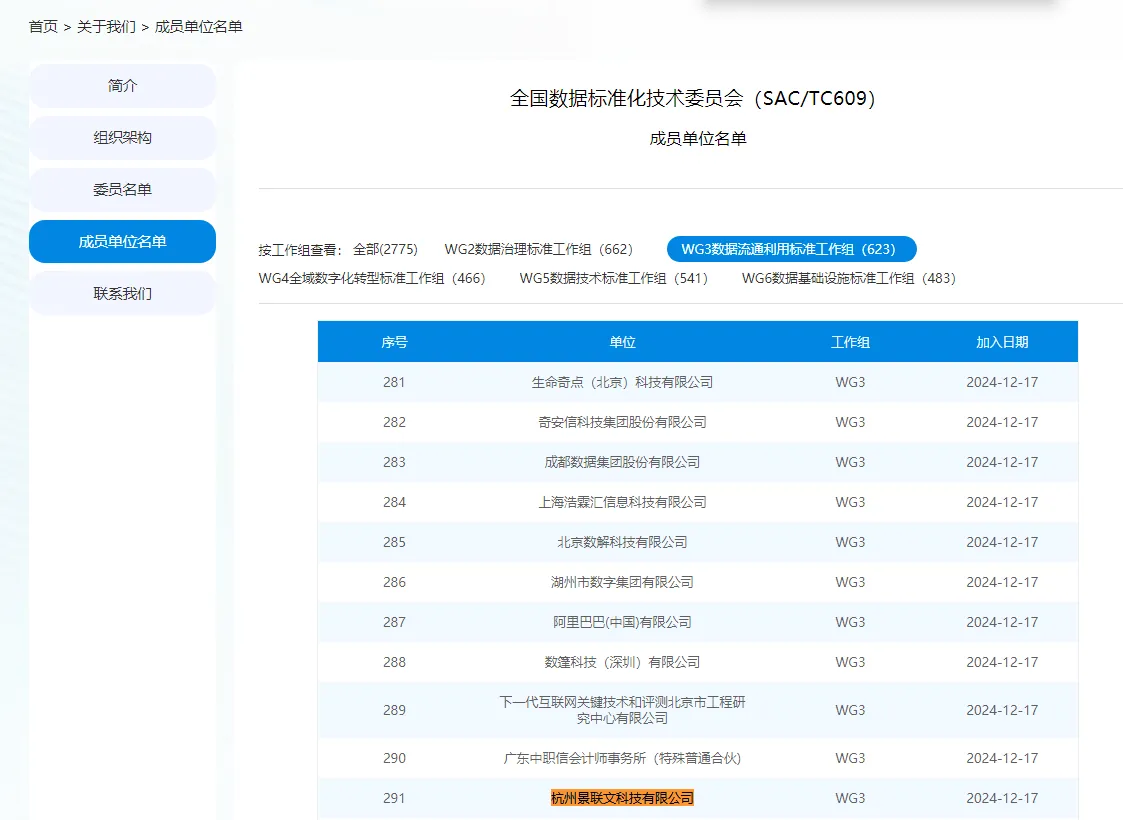Click the highlighted 杭州景联文科技有限公司 entry

pos(622,798)
